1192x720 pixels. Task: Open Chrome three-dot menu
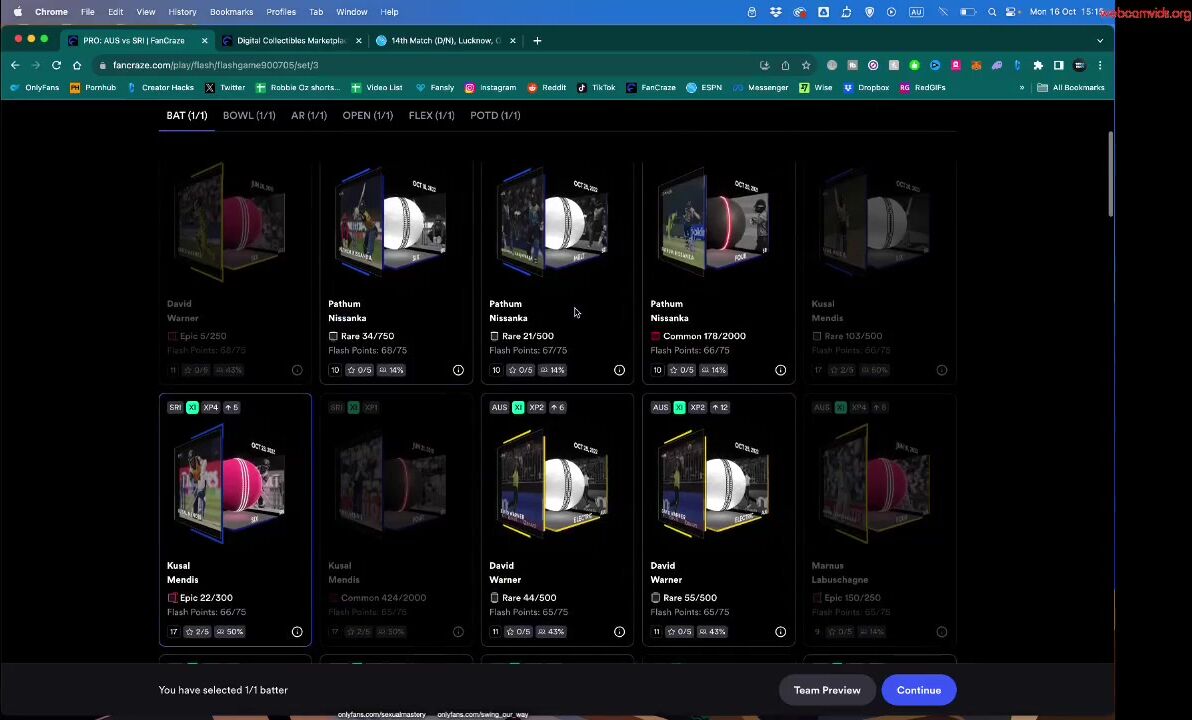coord(1100,65)
